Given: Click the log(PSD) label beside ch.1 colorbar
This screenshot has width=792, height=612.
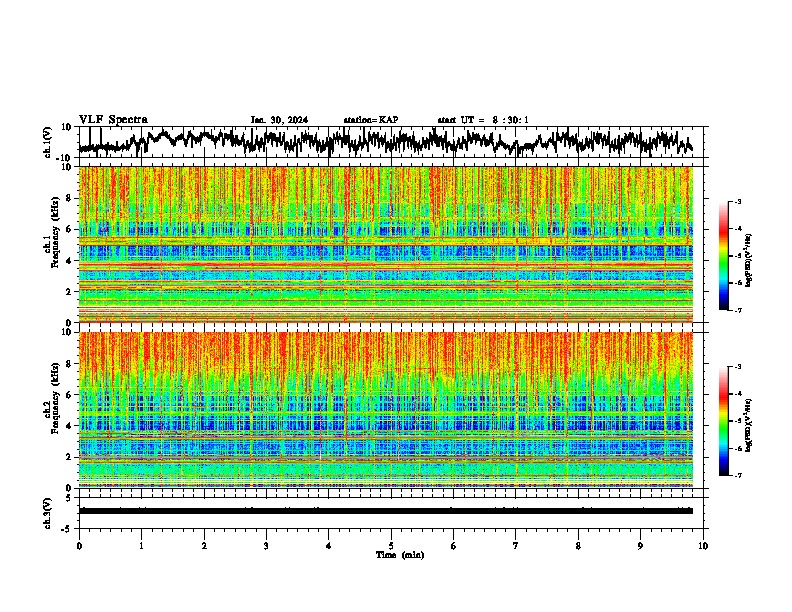Looking at the screenshot, I should [x=749, y=260].
